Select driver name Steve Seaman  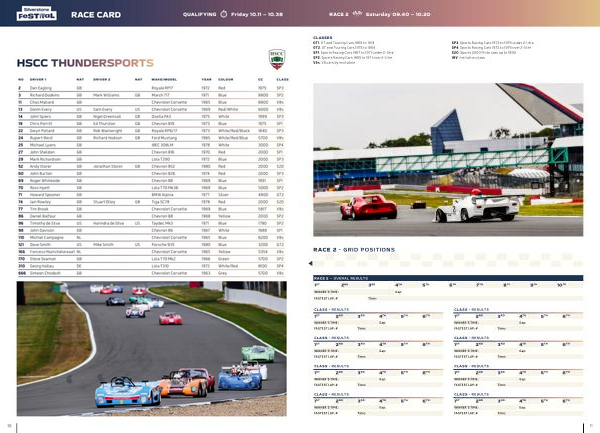click(43, 259)
